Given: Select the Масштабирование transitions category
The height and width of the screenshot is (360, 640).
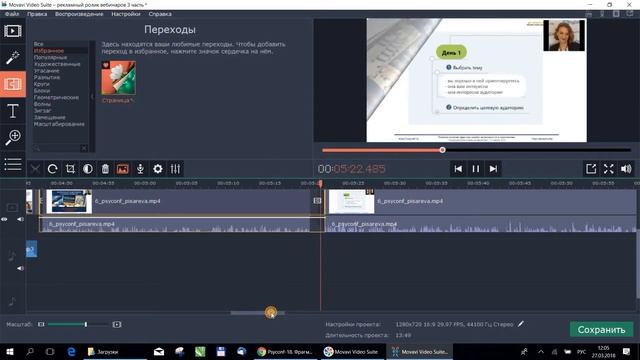Looking at the screenshot, I should [60, 124].
